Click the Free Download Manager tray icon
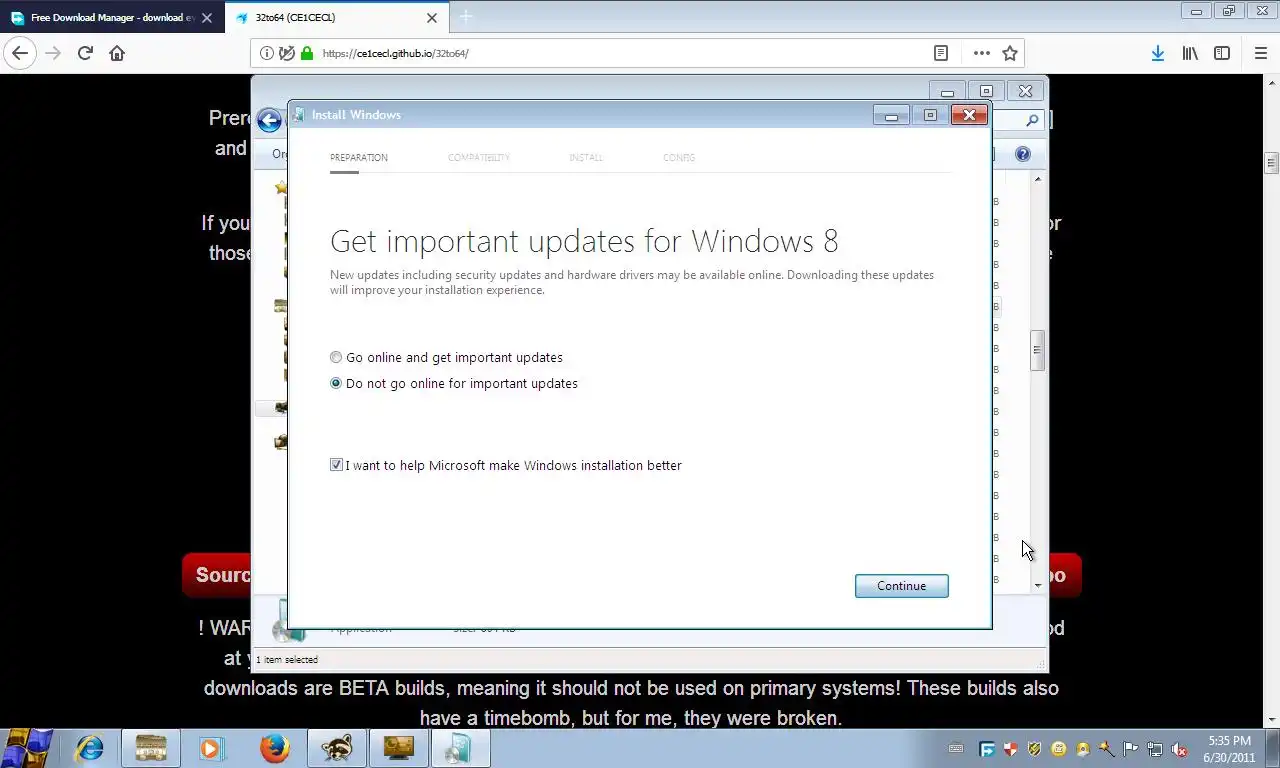This screenshot has width=1280, height=768. [x=986, y=749]
